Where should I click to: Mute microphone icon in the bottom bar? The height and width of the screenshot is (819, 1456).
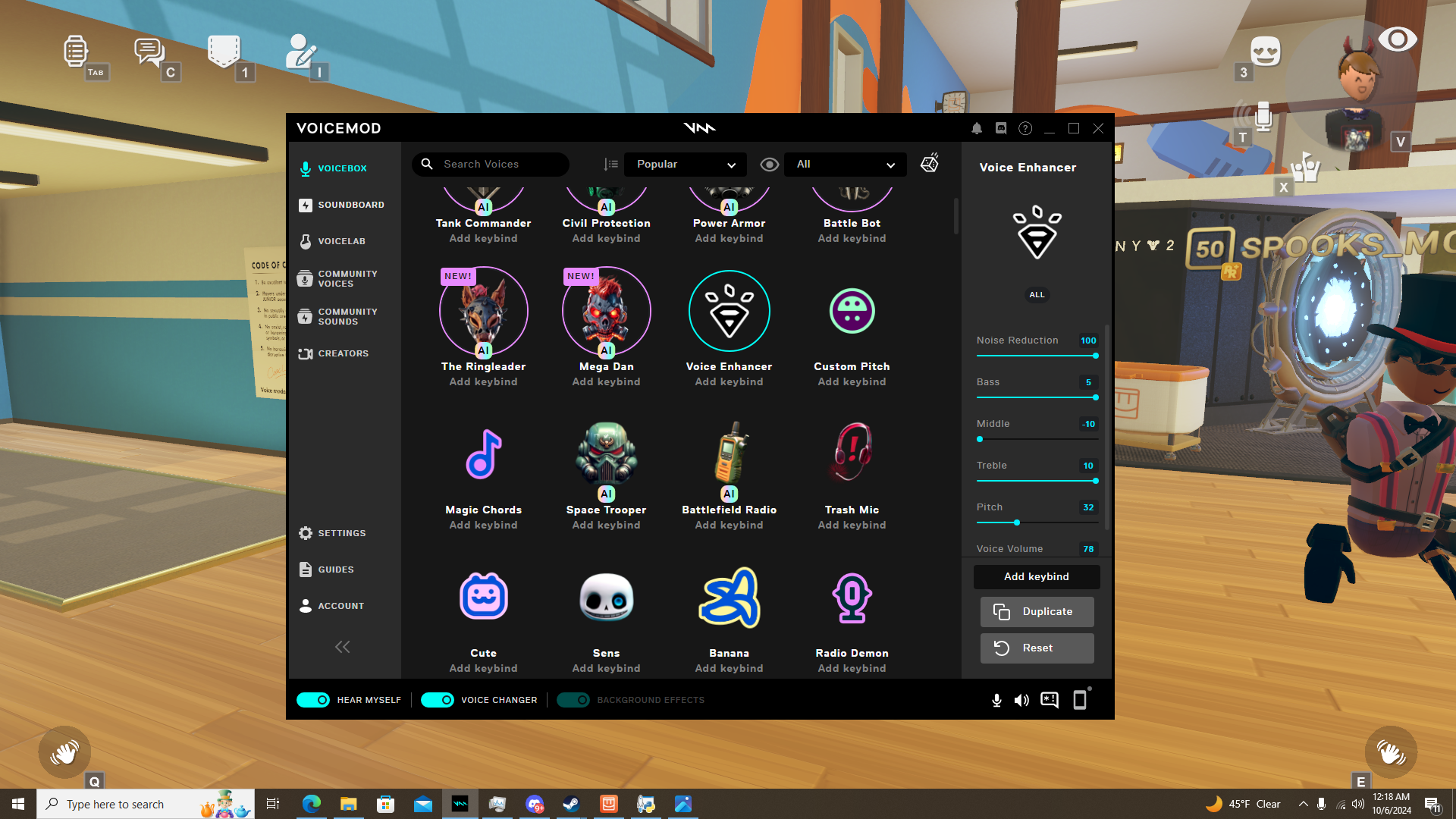[996, 700]
